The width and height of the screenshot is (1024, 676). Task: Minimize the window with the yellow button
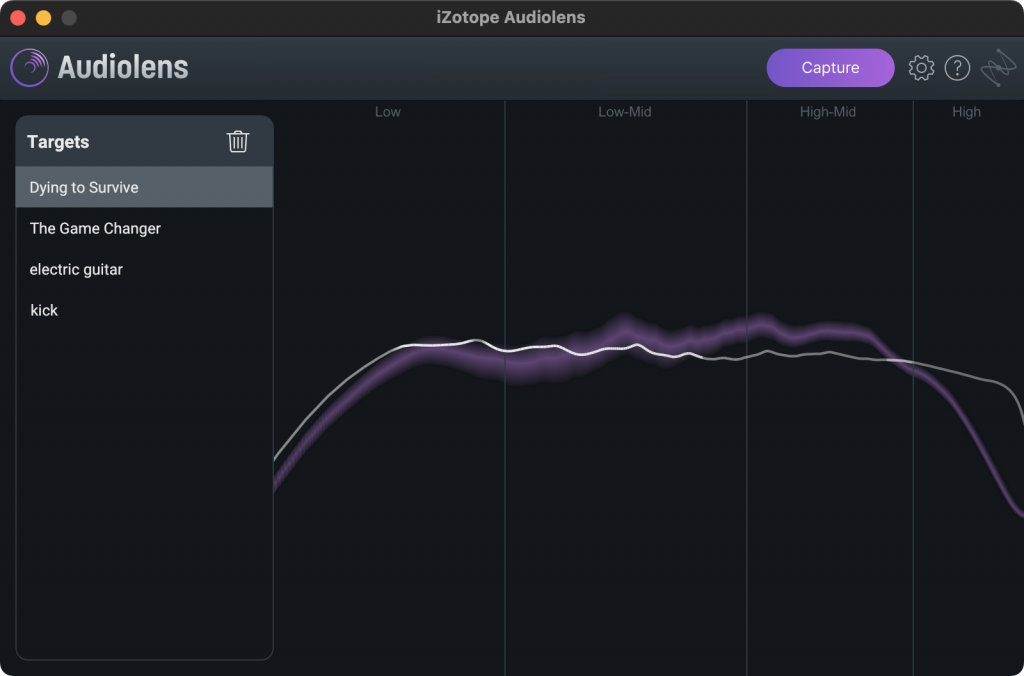pyautogui.click(x=44, y=18)
